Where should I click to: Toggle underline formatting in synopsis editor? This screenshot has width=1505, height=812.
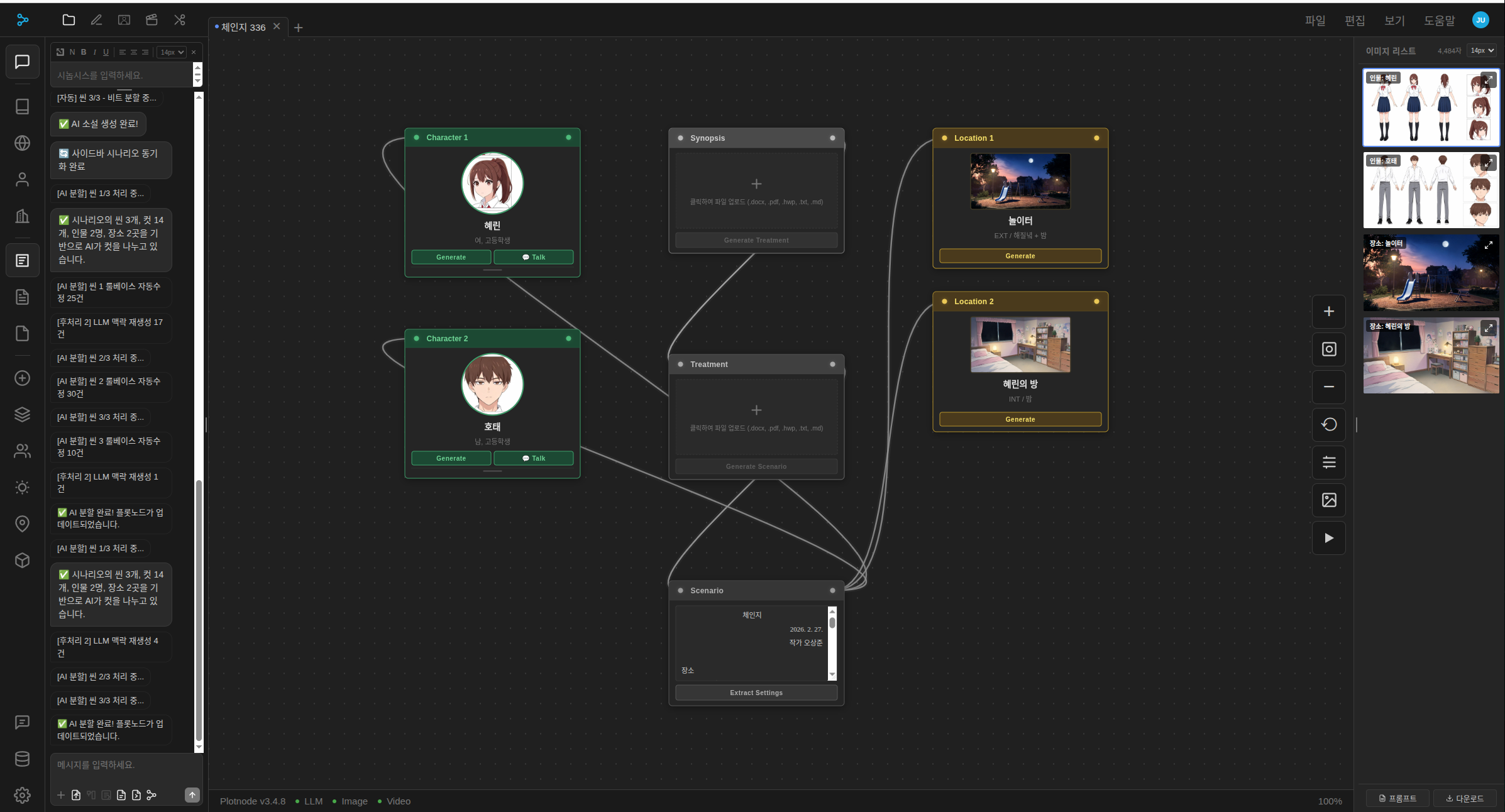point(106,52)
